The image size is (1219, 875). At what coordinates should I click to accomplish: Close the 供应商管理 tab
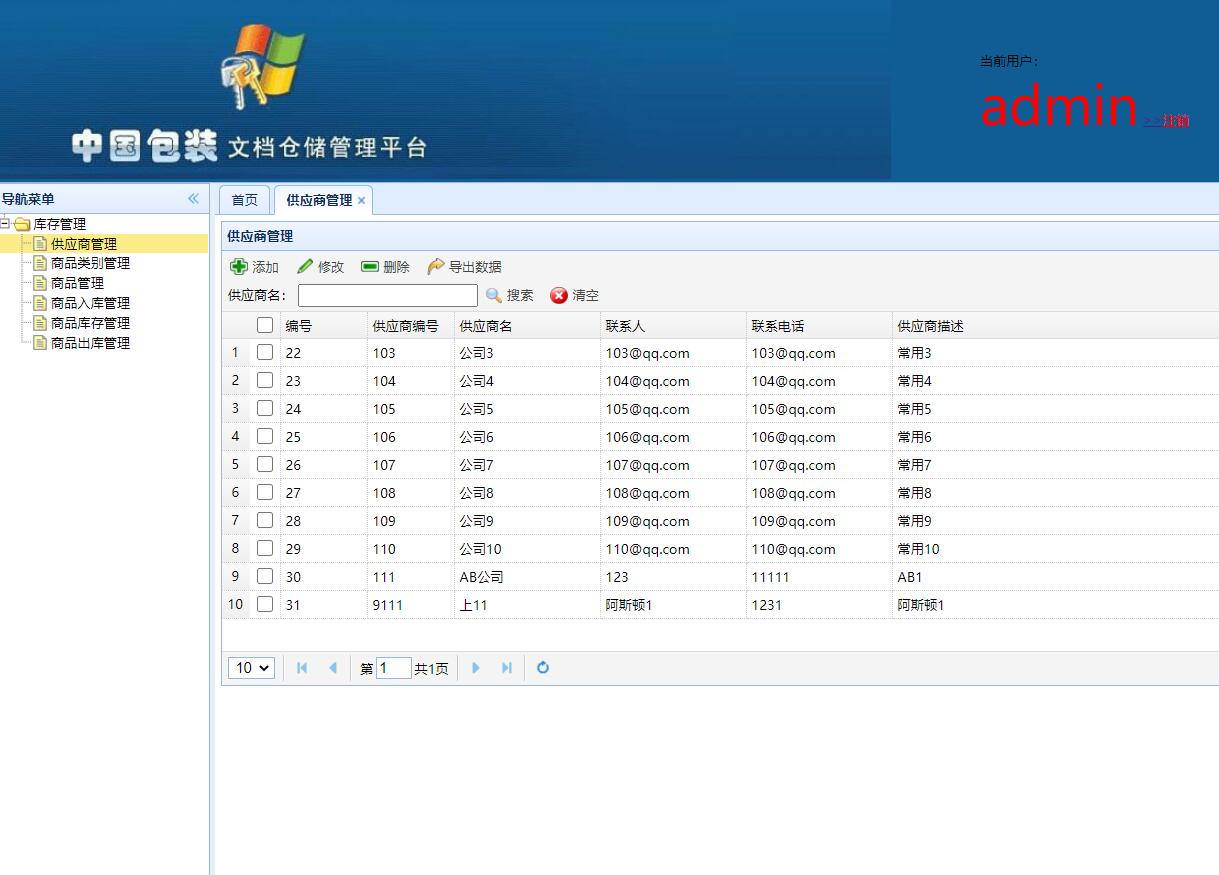click(361, 200)
